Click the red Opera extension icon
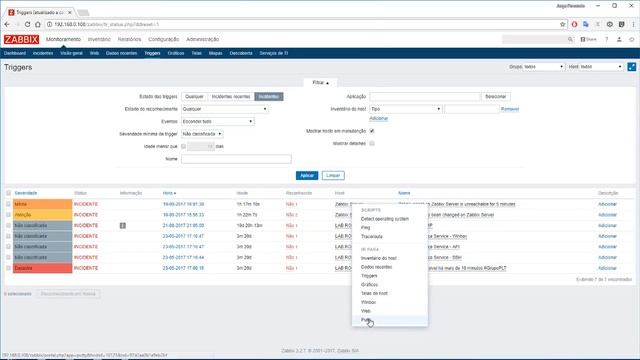This screenshot has height=360, width=640. (x=574, y=24)
